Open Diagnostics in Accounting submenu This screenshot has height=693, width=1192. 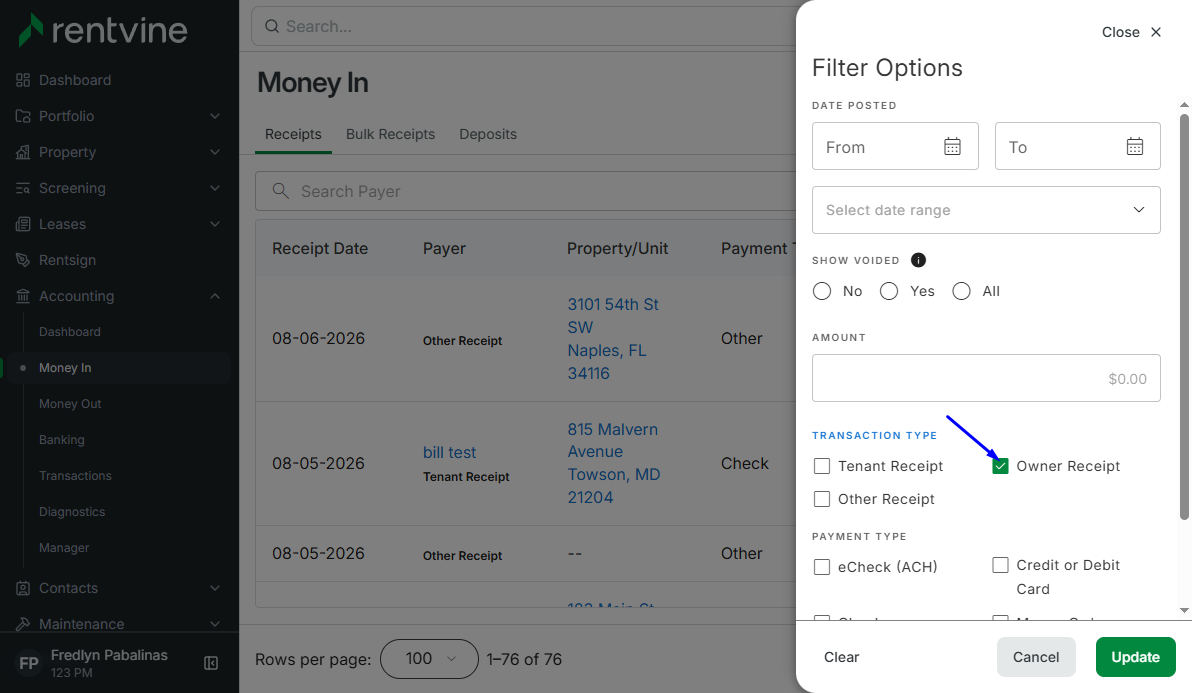tap(72, 512)
